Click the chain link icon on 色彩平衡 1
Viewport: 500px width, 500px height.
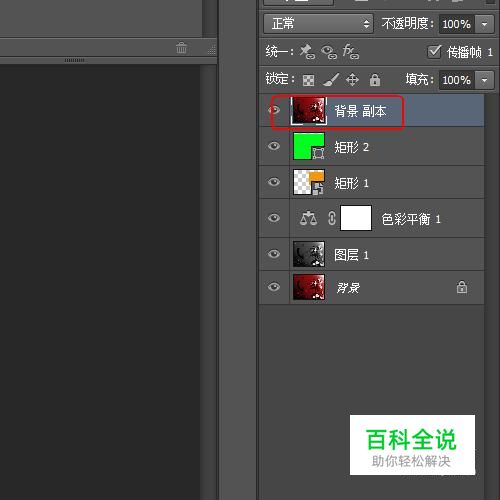click(332, 218)
